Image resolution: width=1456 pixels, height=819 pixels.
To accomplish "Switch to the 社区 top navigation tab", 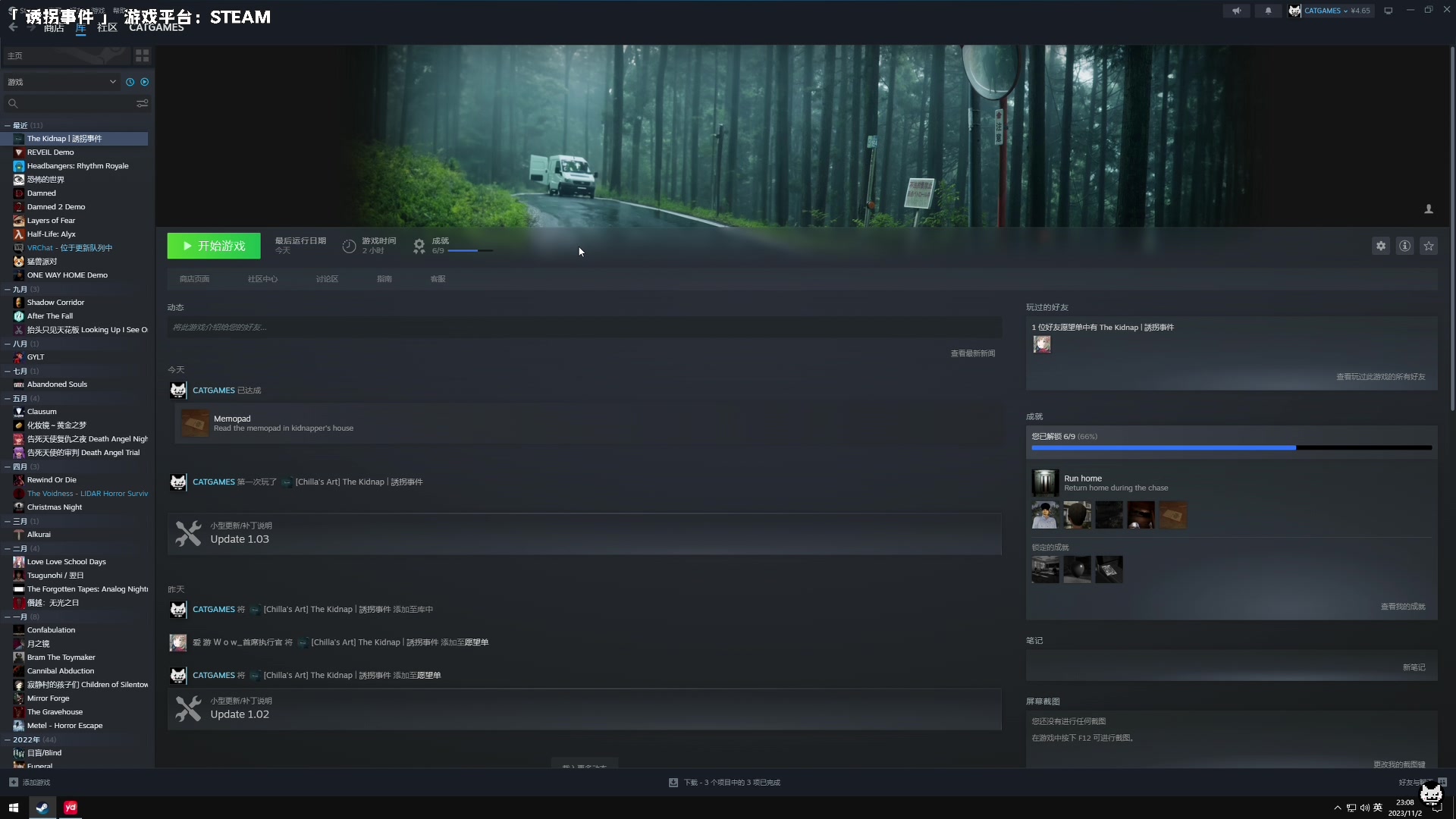I will pyautogui.click(x=107, y=28).
